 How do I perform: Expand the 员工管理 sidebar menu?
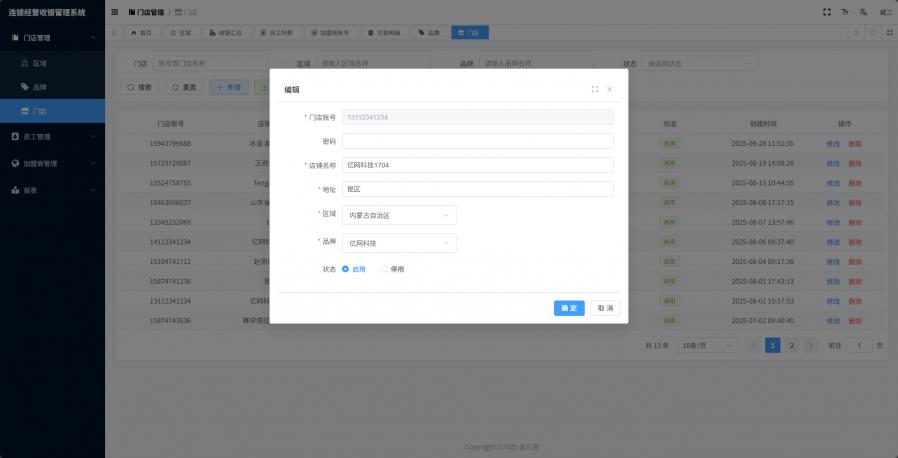coord(52,137)
